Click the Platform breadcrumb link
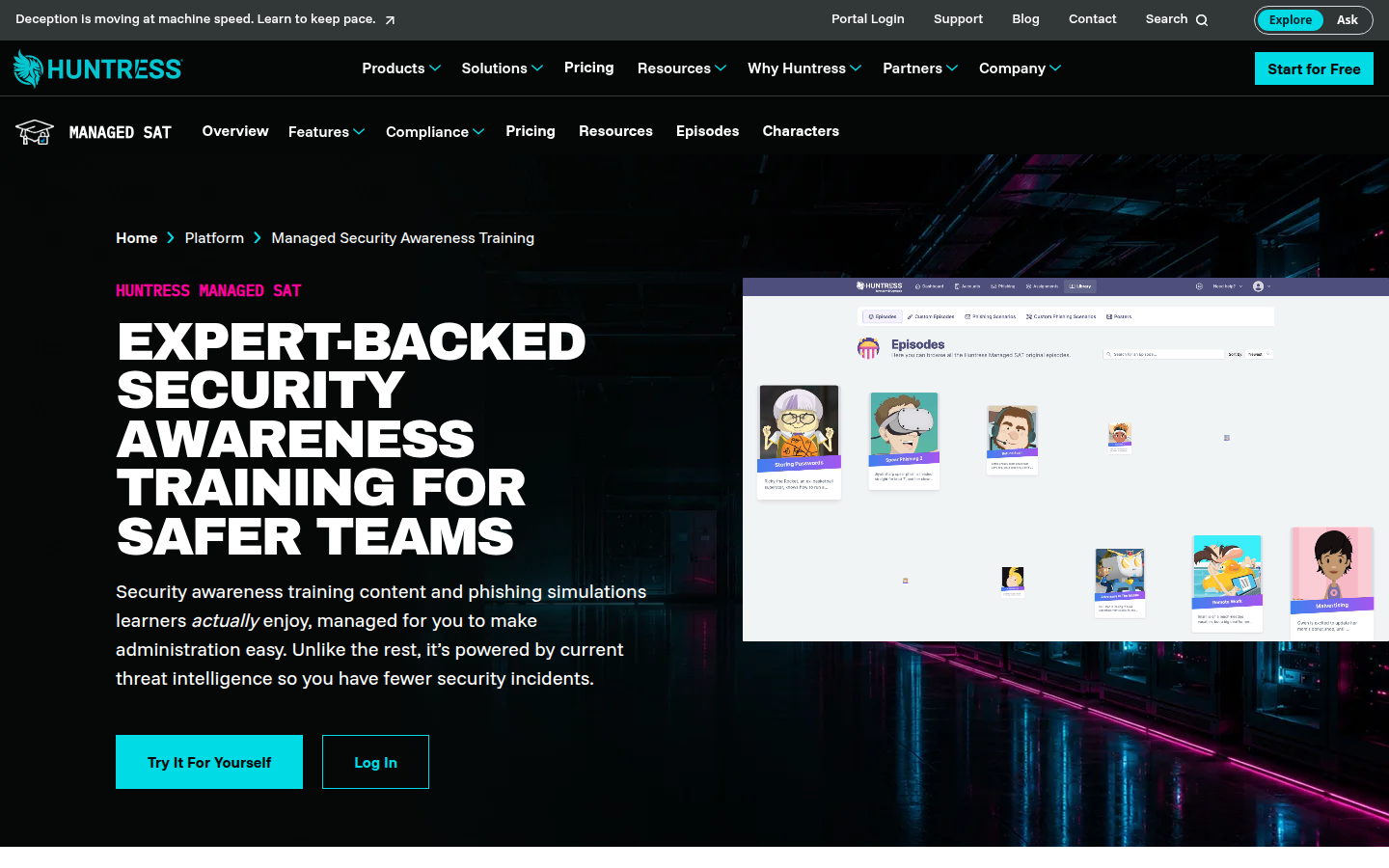Viewport: 1389px width, 868px height. coord(214,238)
